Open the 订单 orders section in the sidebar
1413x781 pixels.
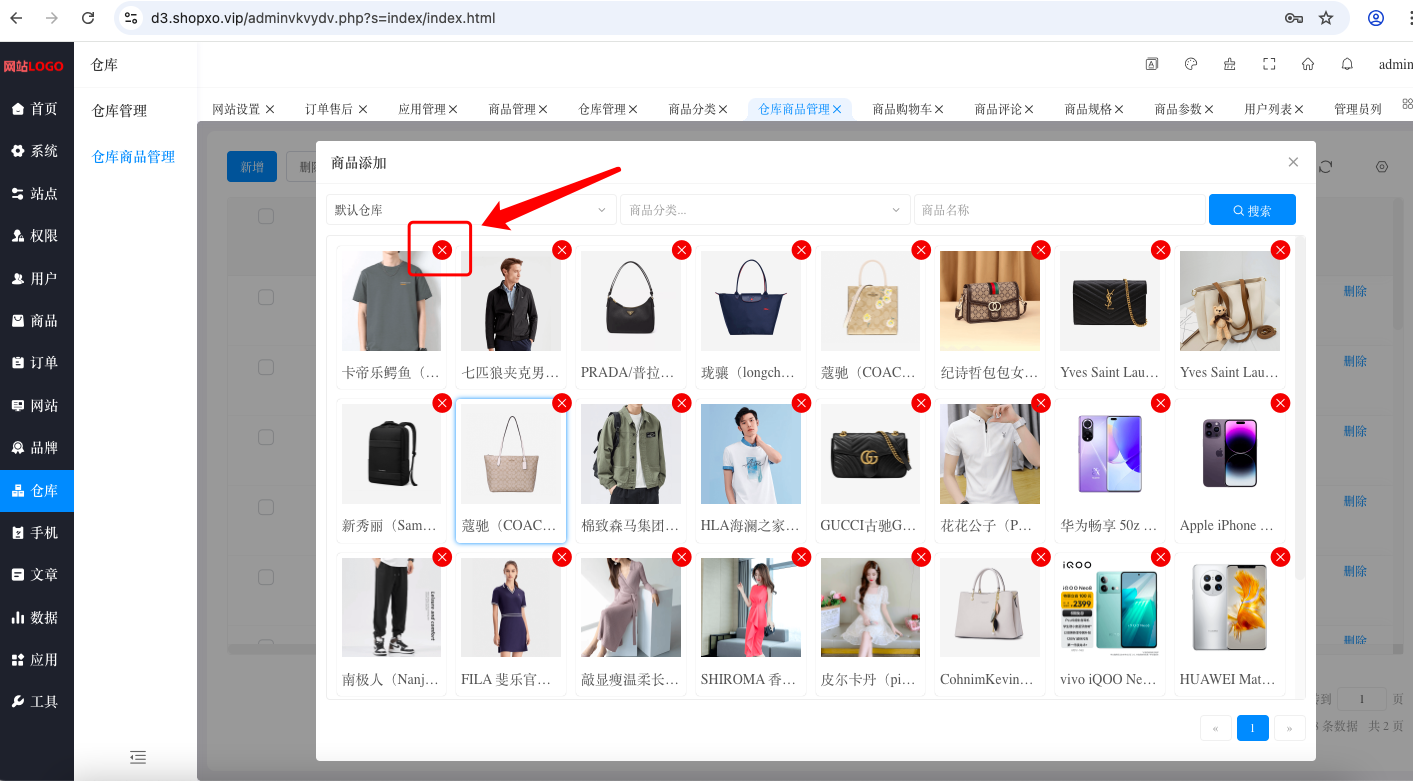[36, 363]
